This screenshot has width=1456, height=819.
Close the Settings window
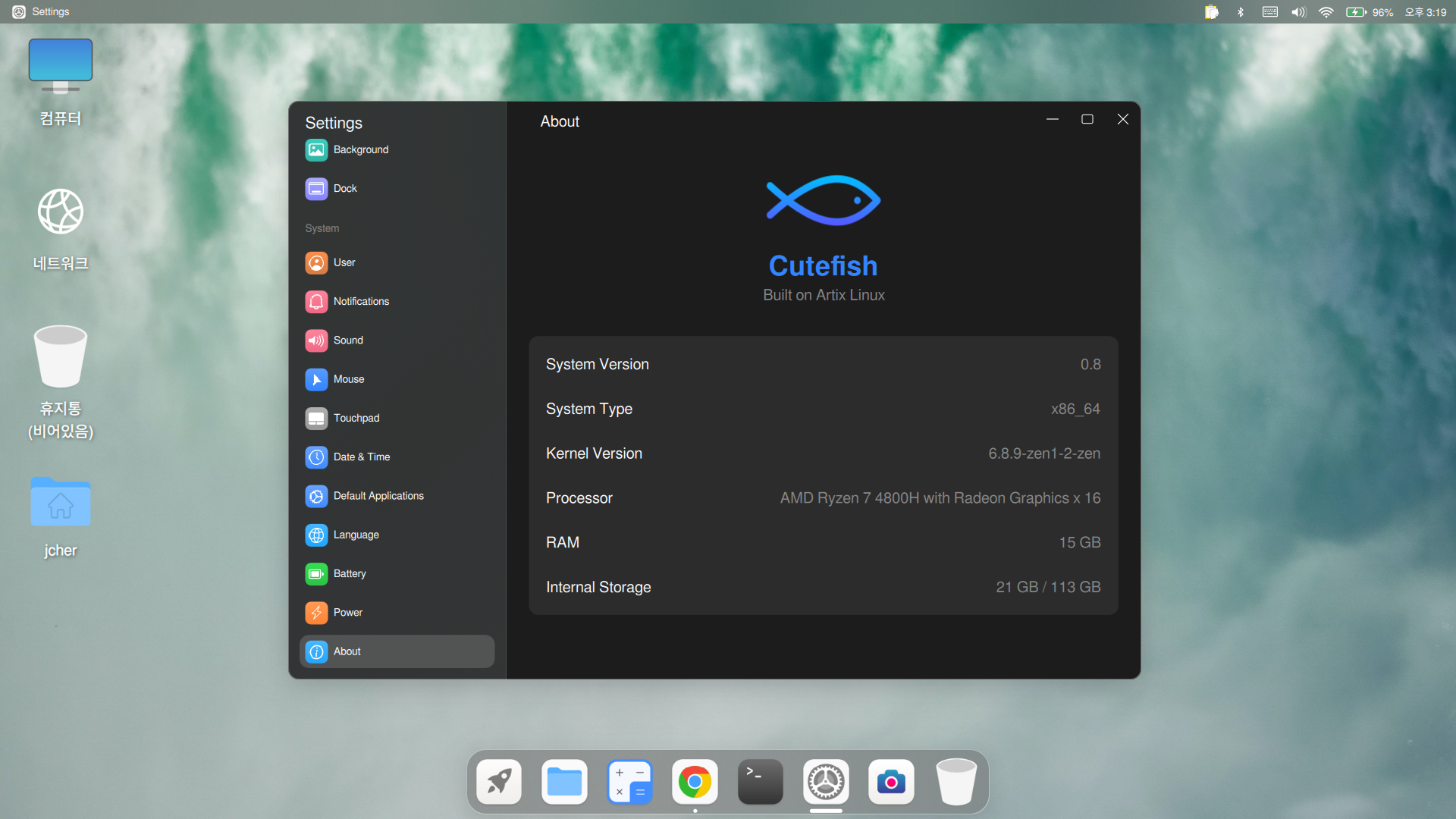[x=1123, y=119]
